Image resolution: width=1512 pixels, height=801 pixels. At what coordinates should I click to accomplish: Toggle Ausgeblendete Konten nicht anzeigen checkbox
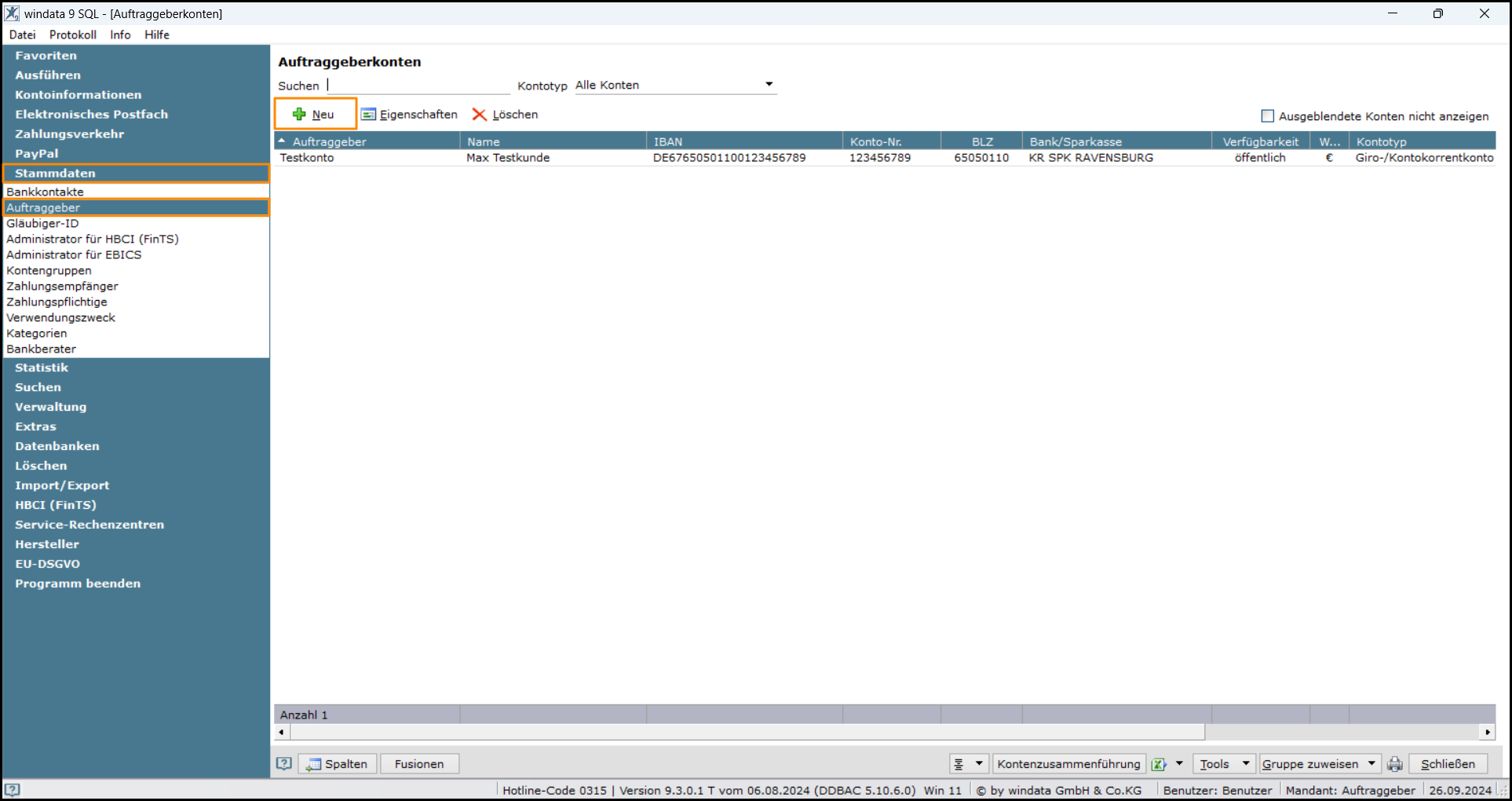[1267, 116]
